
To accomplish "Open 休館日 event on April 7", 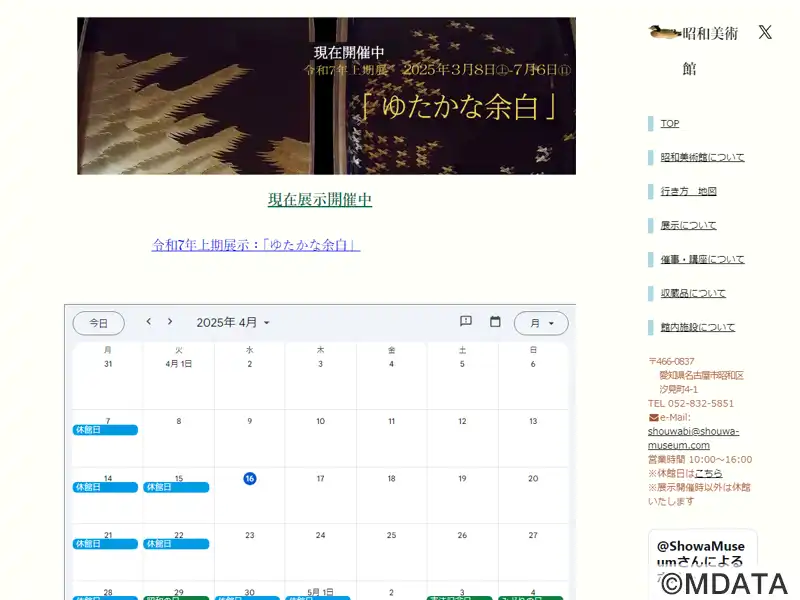I will pyautogui.click(x=105, y=430).
